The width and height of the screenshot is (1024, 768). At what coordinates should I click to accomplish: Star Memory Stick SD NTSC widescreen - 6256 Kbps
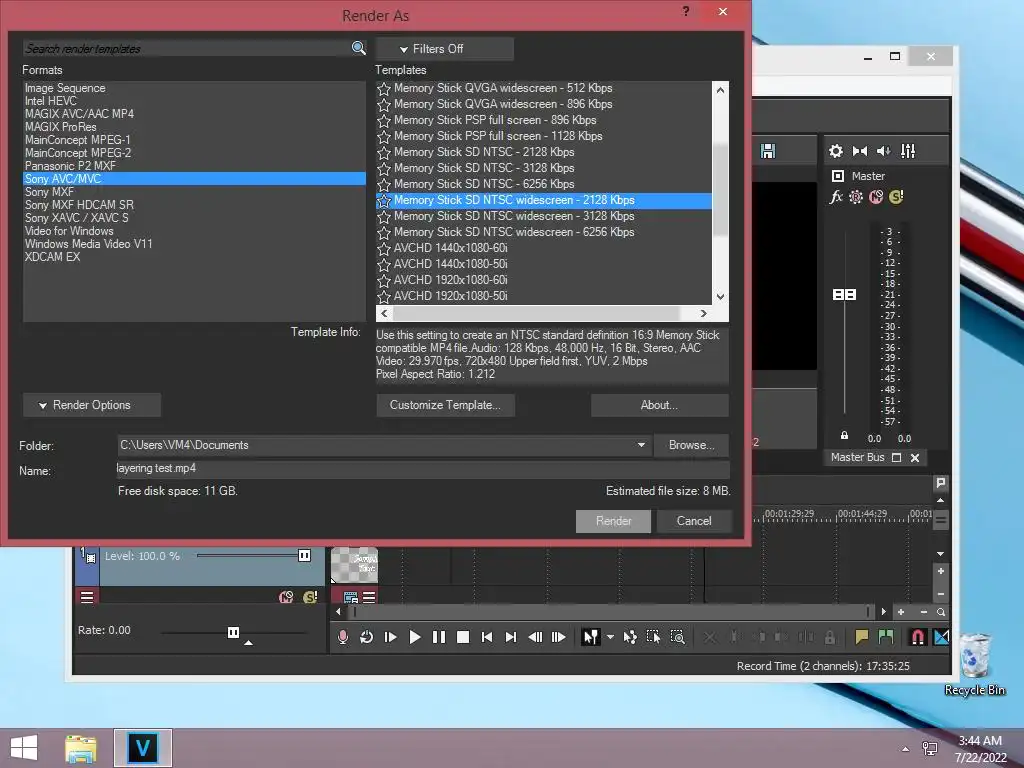[x=384, y=232]
